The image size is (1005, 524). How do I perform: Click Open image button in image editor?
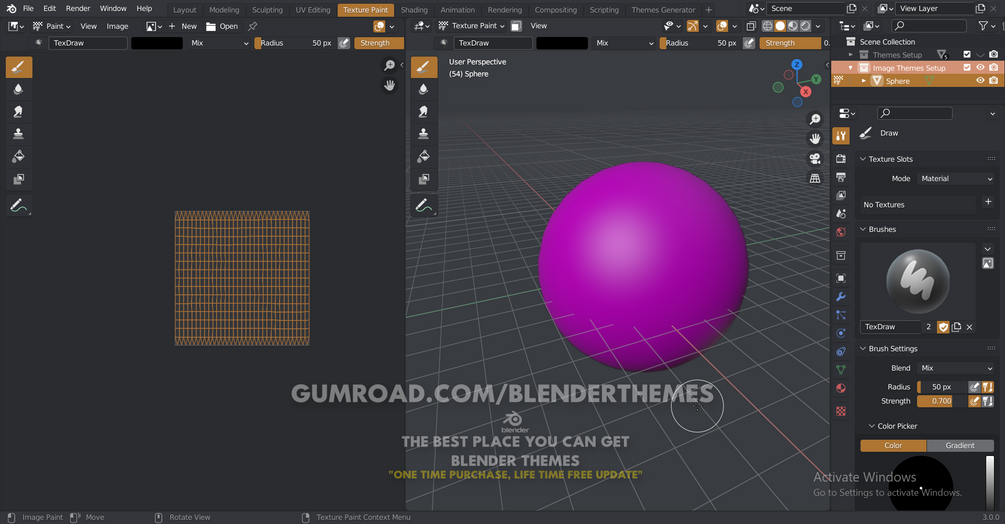click(x=222, y=26)
